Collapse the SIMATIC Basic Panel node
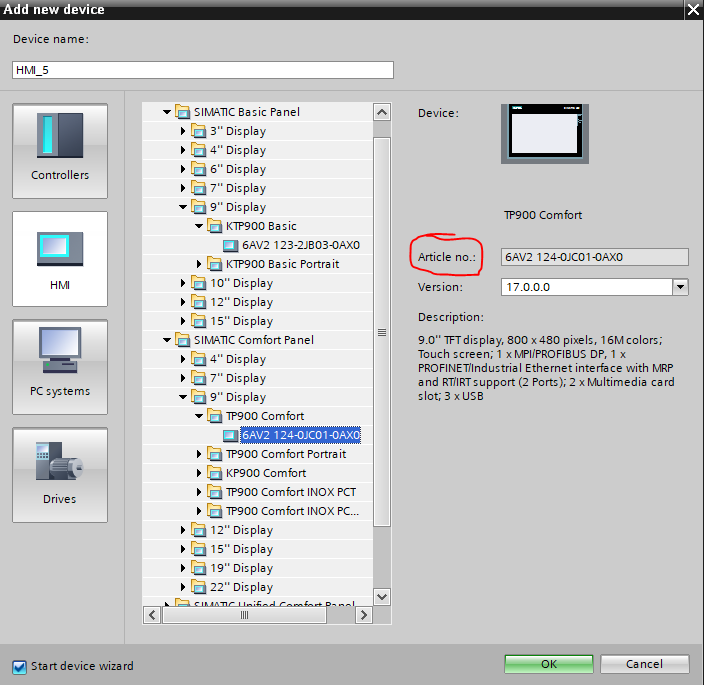 [167, 112]
